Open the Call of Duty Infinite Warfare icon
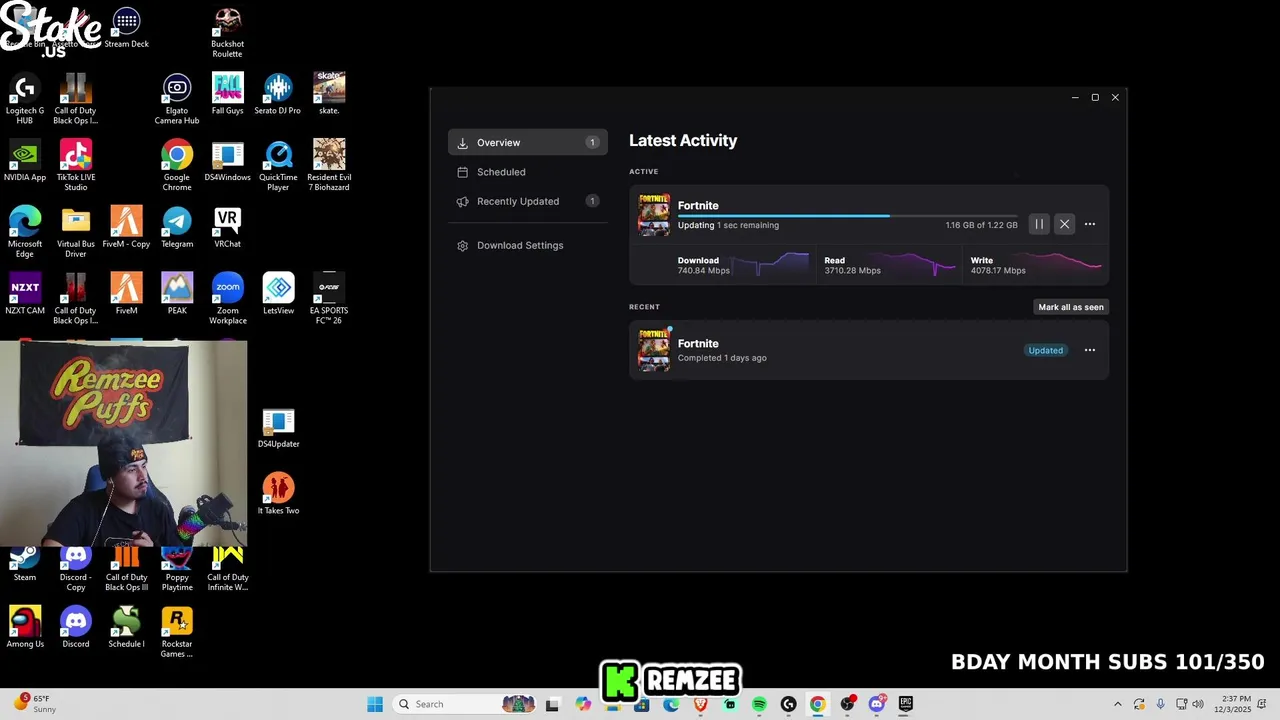The width and height of the screenshot is (1280, 720). click(x=227, y=570)
